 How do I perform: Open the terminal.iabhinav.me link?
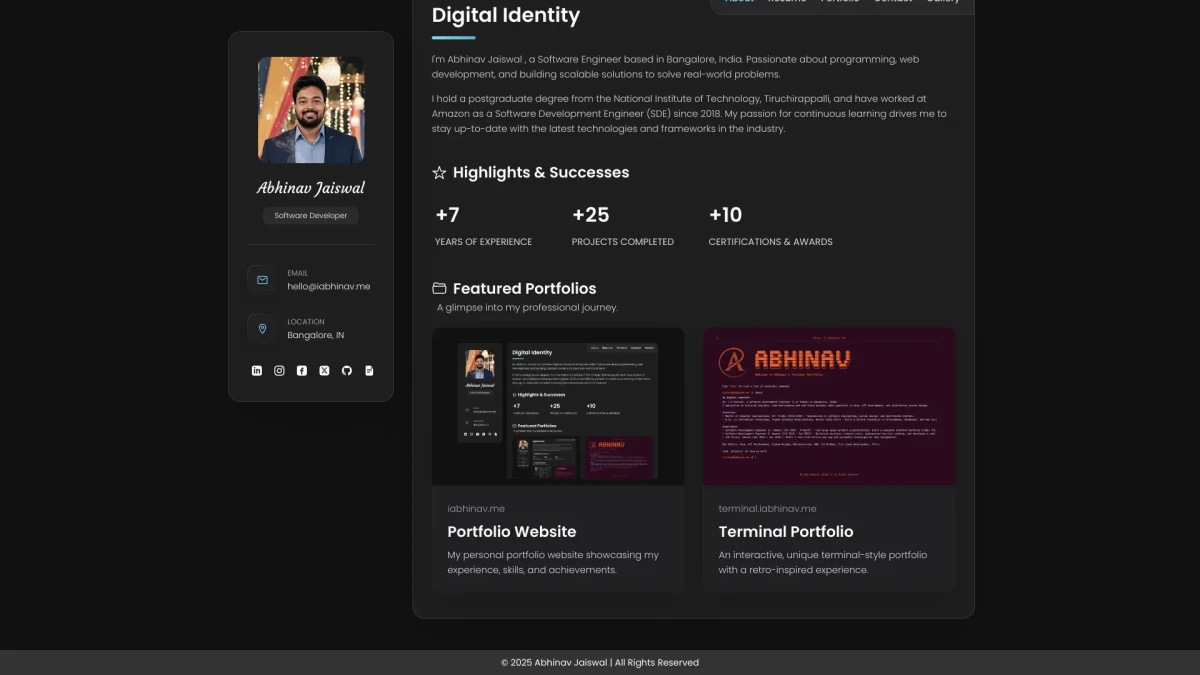[766, 508]
